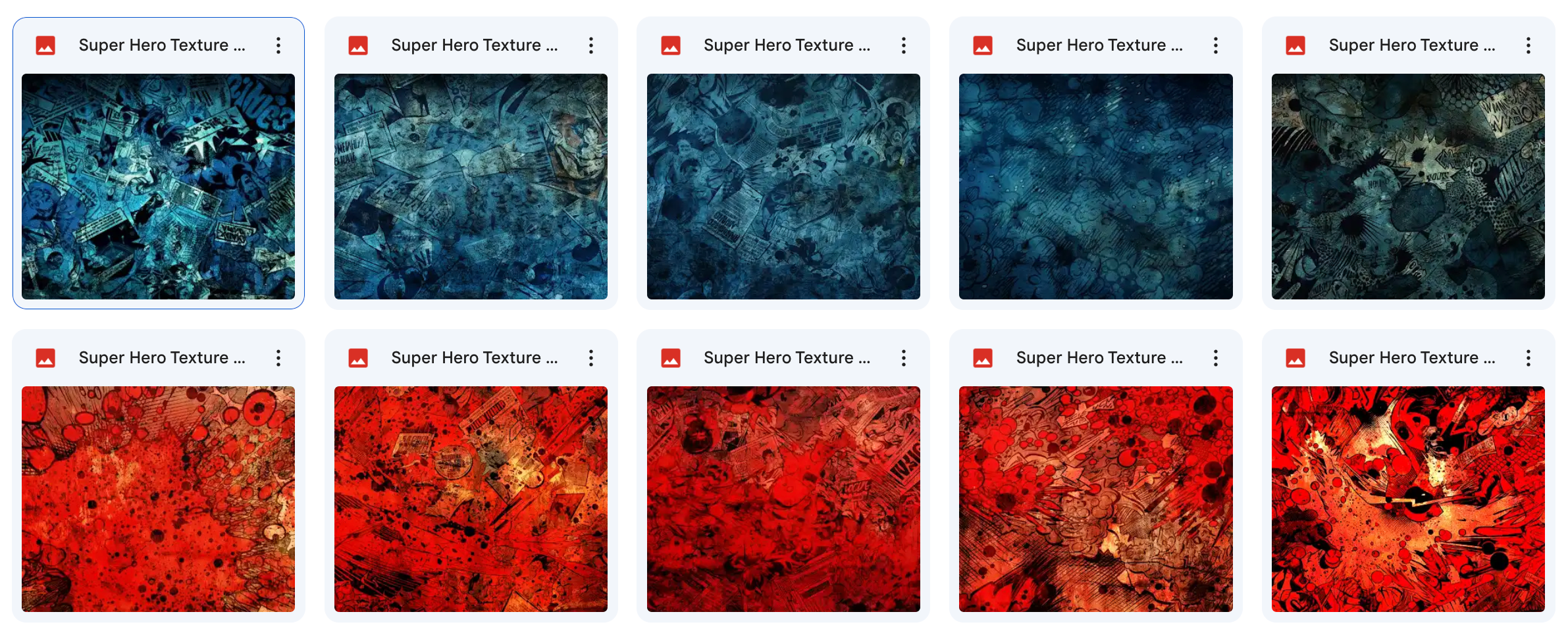Open more options for blue brick-wall texture card

tap(904, 45)
